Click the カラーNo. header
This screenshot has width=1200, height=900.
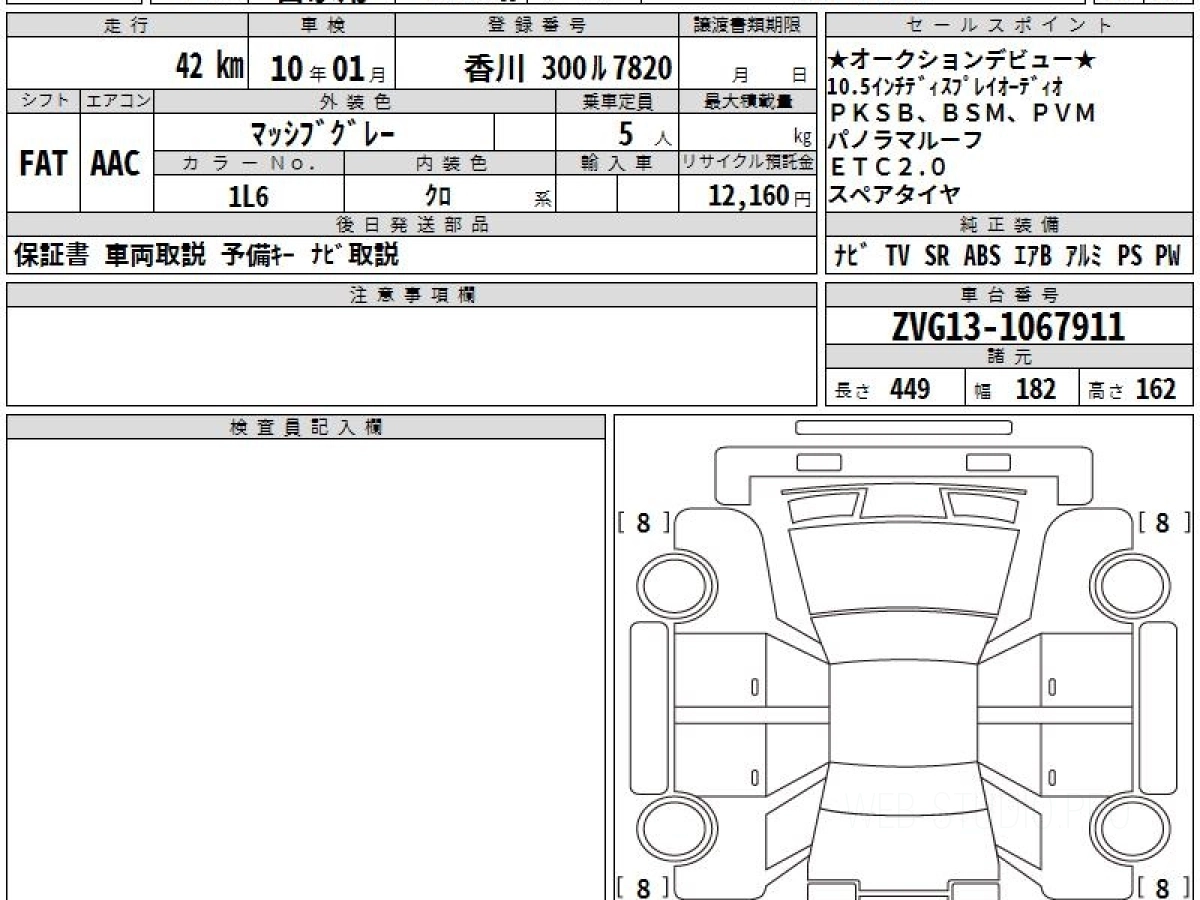click(249, 163)
